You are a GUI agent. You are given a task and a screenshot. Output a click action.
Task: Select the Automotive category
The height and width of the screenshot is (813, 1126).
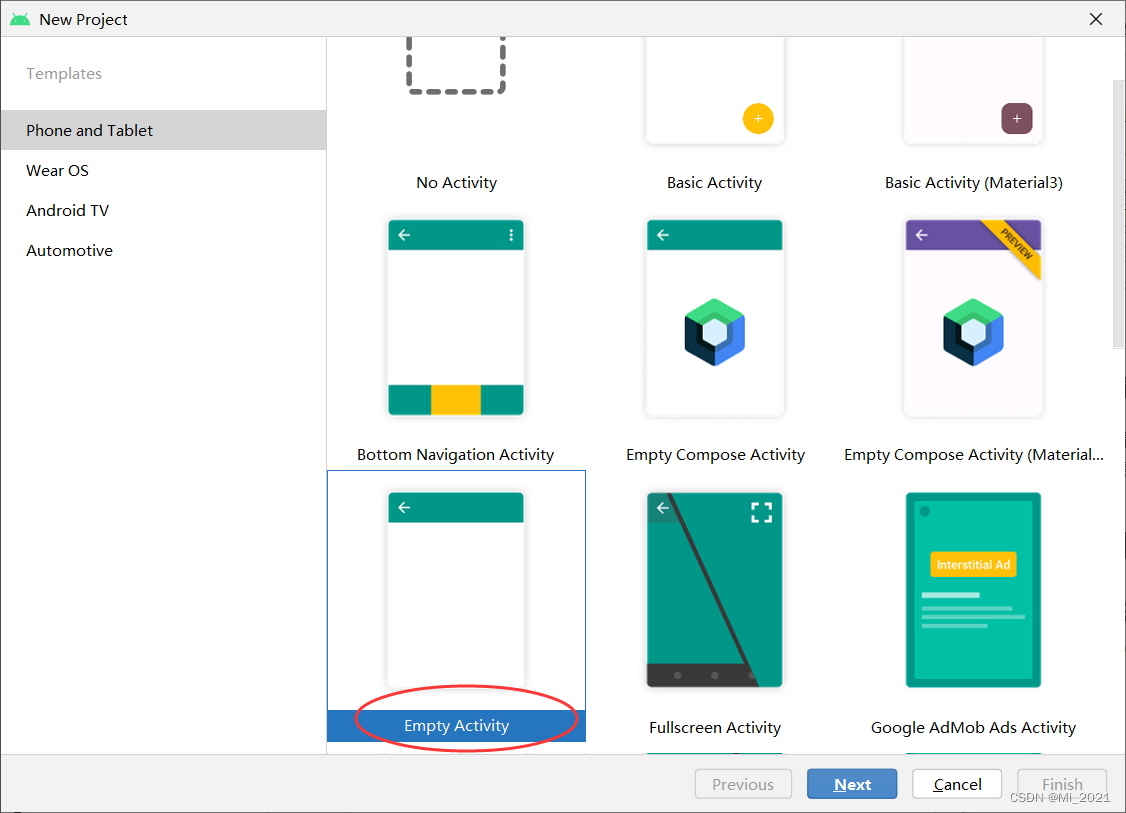click(164, 251)
